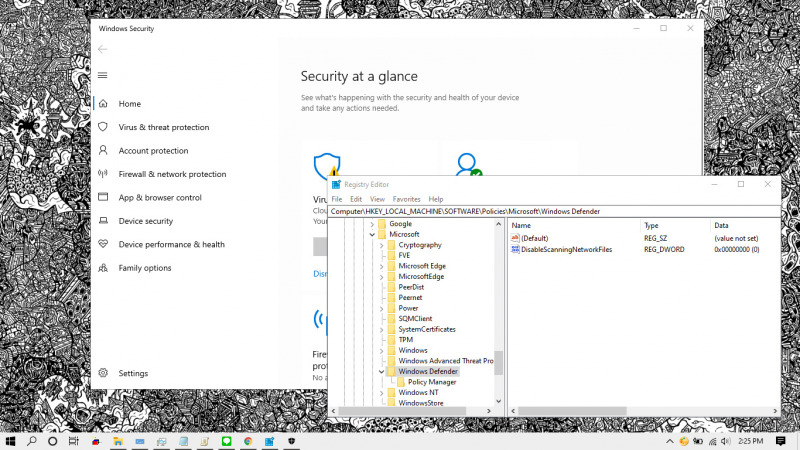
Task: Select TPM registry key
Action: click(x=406, y=340)
